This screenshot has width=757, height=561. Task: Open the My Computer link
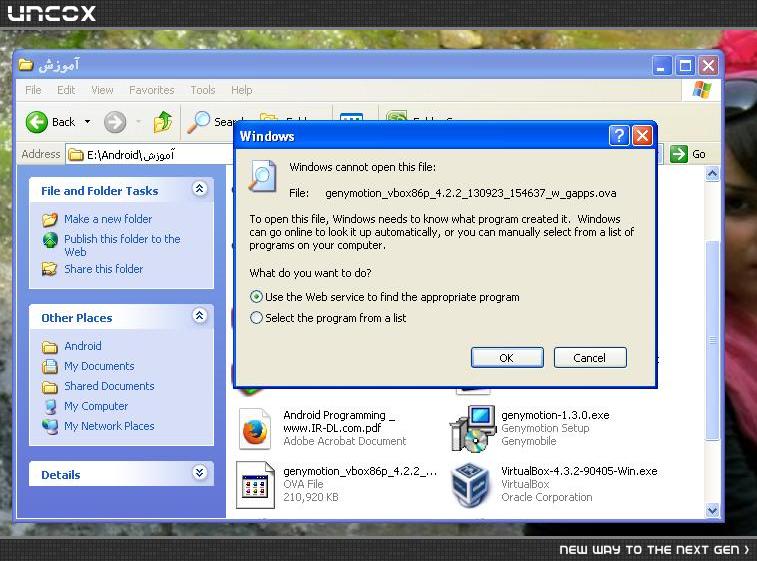pos(96,407)
